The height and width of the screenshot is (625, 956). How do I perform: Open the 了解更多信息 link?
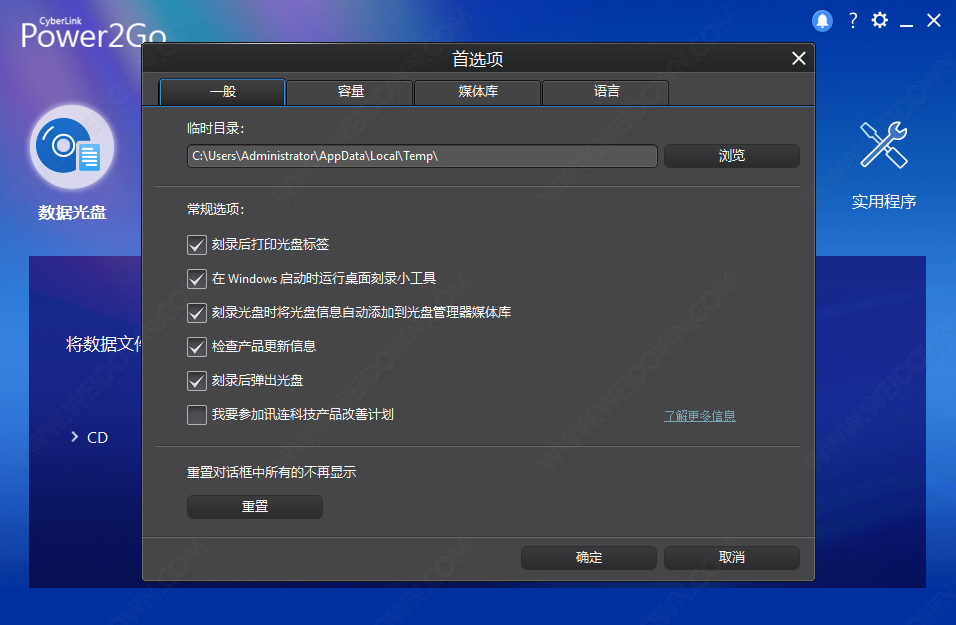coord(699,416)
